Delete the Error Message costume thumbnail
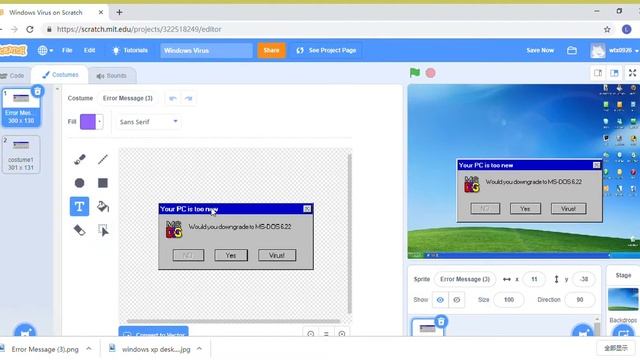This screenshot has width=640, height=360. click(x=38, y=91)
